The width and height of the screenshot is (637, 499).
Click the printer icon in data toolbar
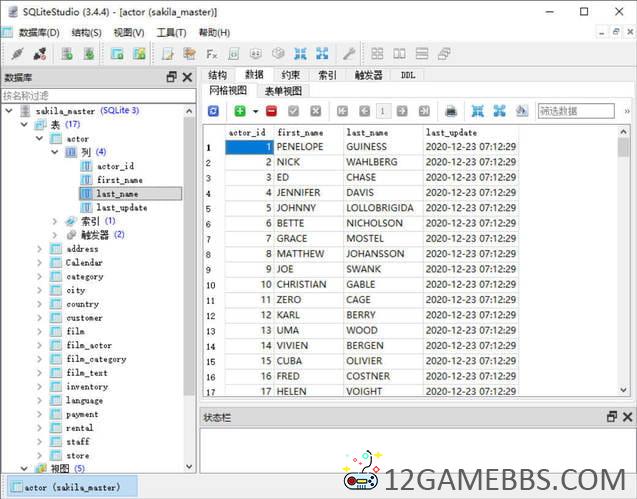point(451,111)
